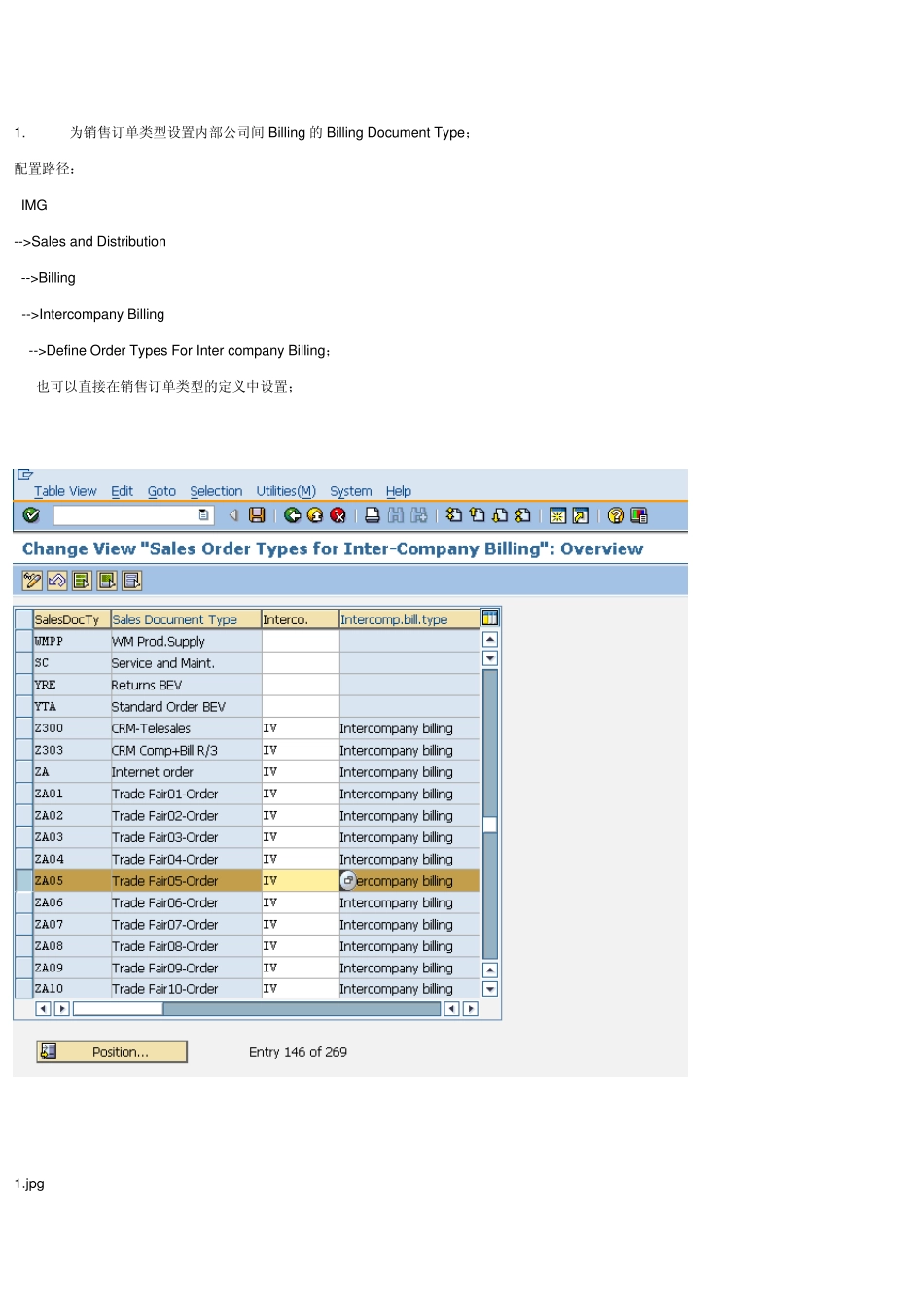
Task: Click the Position... button
Action: tap(112, 1052)
